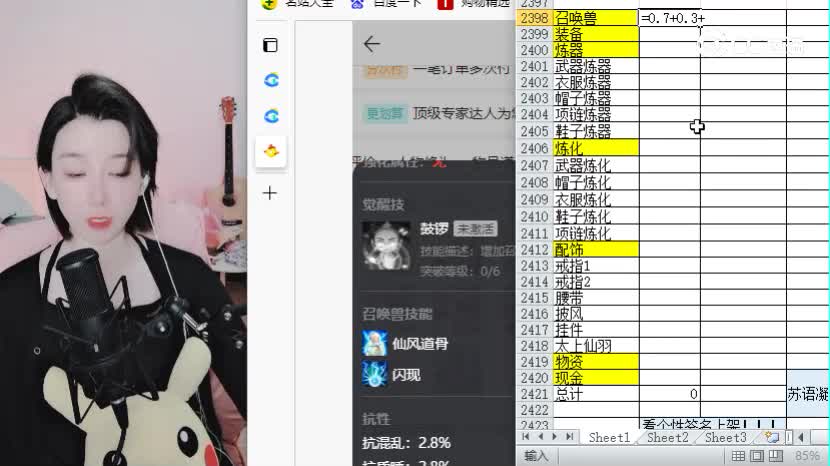Screen dimensions: 830x466
Task: Select the 项链炼器 cell
Action: (596, 114)
